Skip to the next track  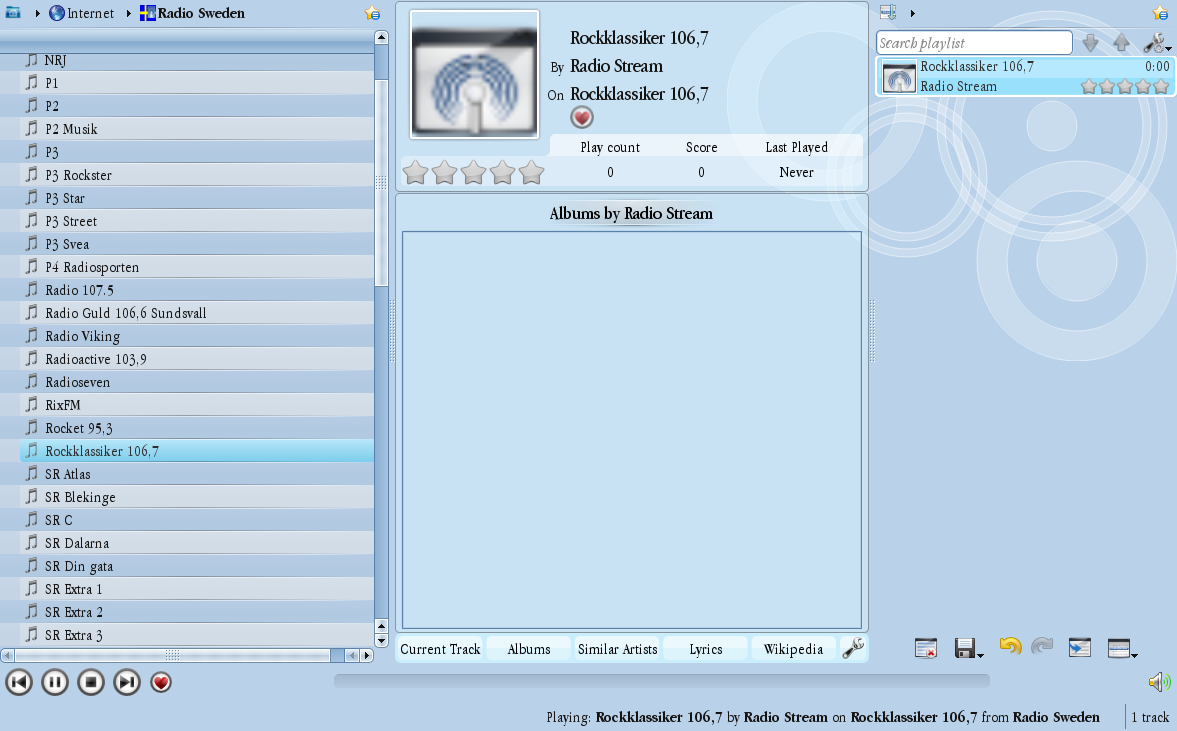tap(127, 682)
